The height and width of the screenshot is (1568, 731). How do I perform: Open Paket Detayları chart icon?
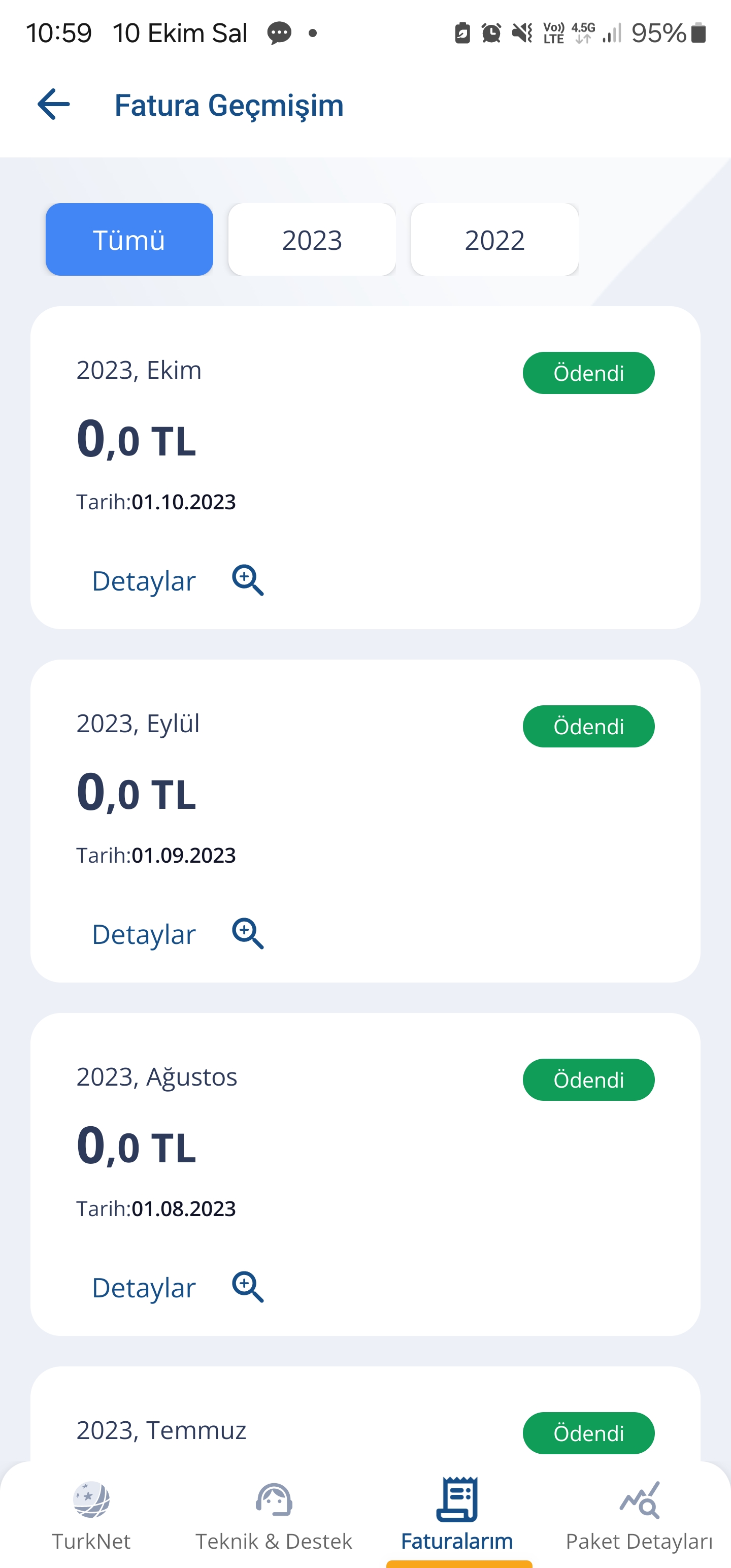point(639,1500)
